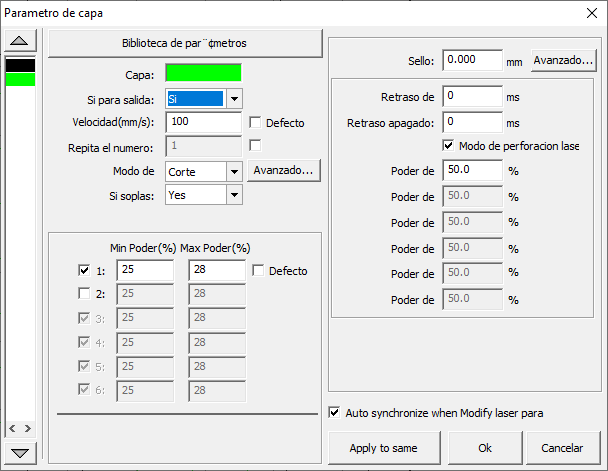Click the down arrow below layer list
The height and width of the screenshot is (471, 608).
pos(21,452)
